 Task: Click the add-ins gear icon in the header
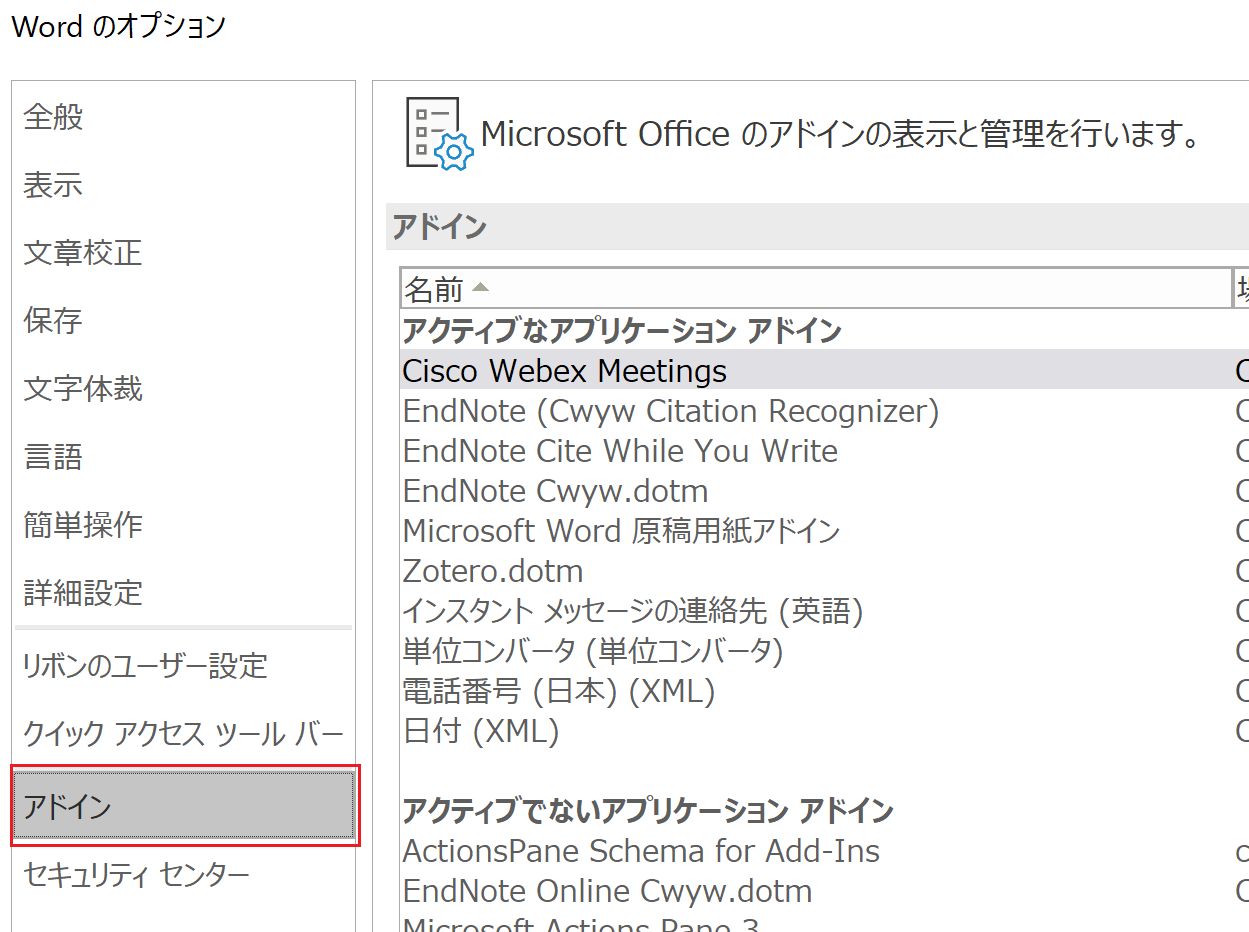pyautogui.click(x=439, y=134)
